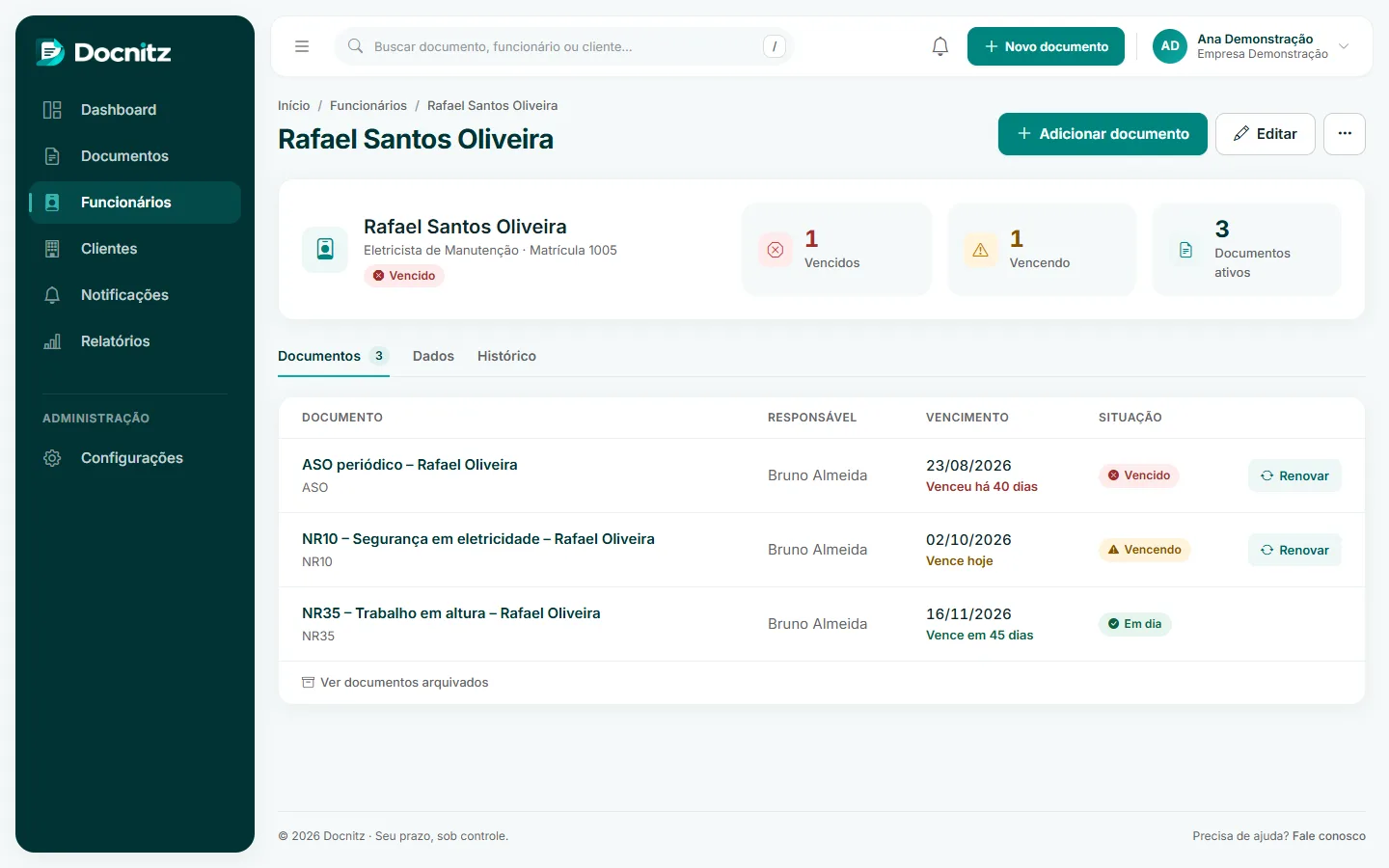
Task: Click the 'Vence em 45 dias' text
Action: click(x=980, y=636)
